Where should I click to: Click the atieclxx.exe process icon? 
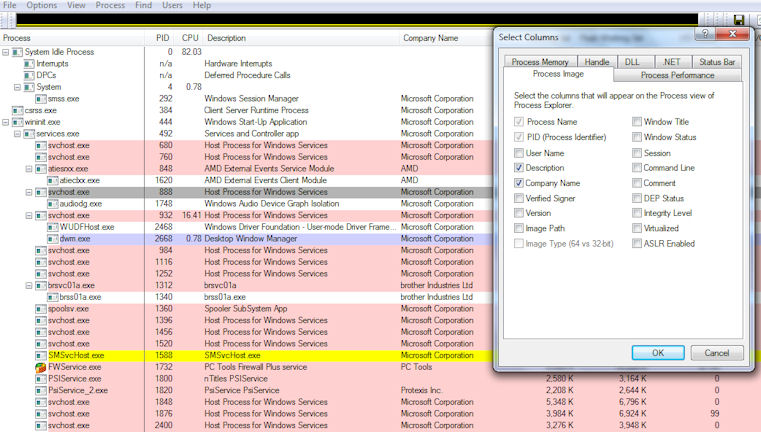[52, 180]
